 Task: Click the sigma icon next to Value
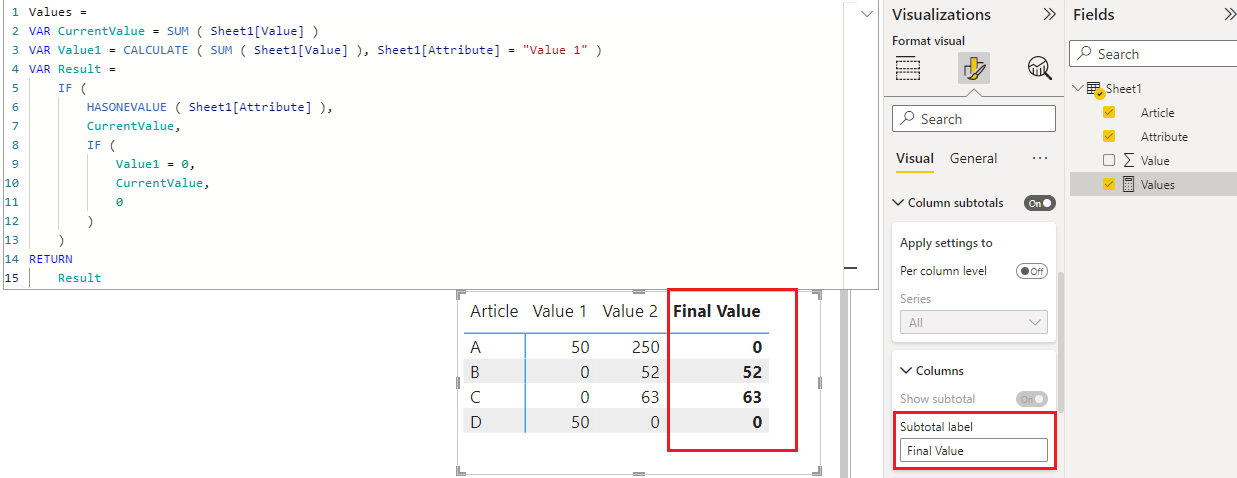[1129, 160]
